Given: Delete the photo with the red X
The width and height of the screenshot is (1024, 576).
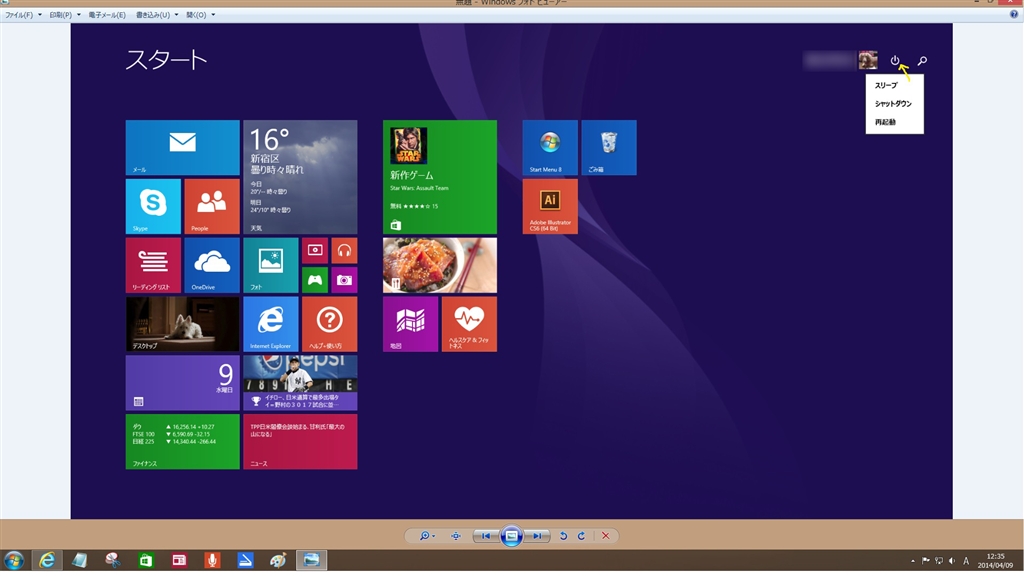Looking at the screenshot, I should [x=605, y=536].
